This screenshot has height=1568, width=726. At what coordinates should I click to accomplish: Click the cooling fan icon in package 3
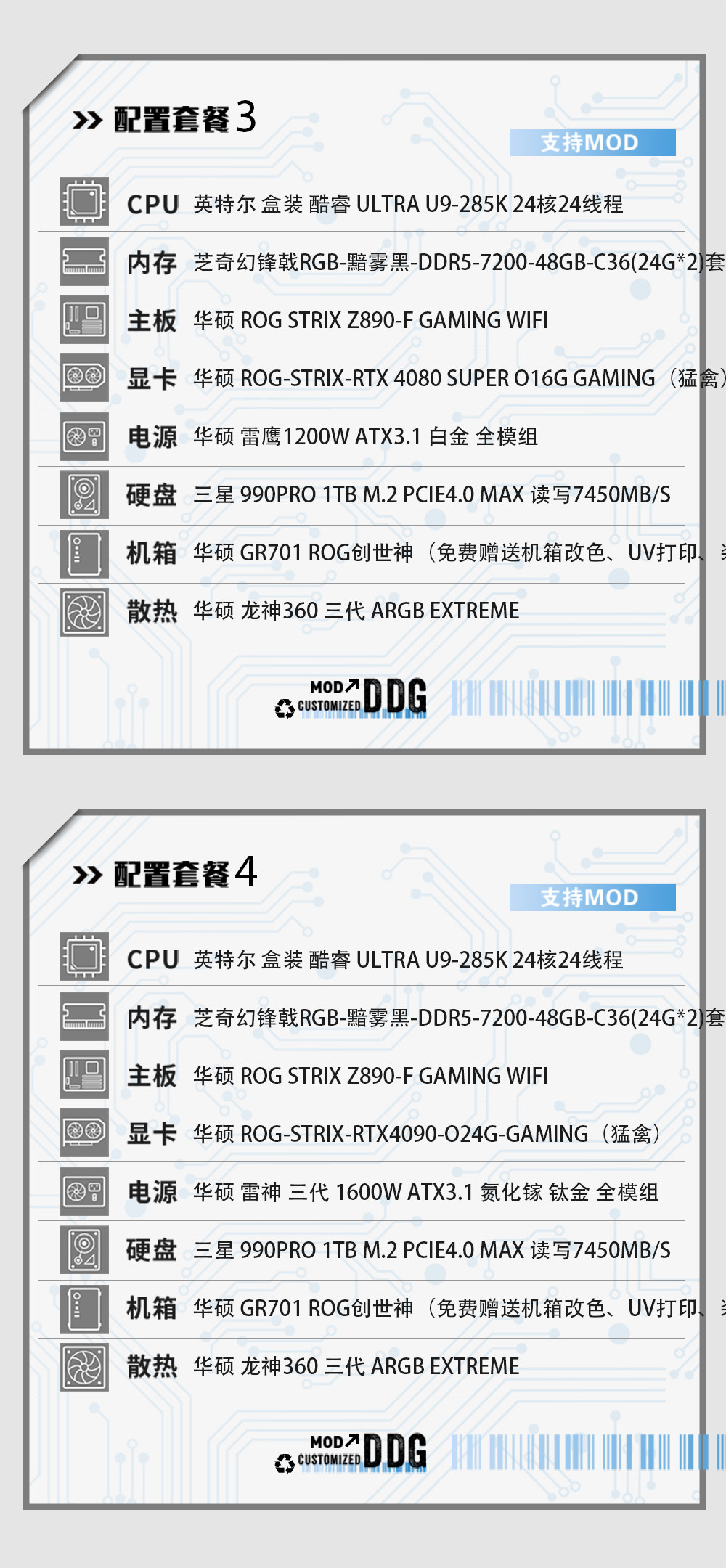(x=84, y=613)
